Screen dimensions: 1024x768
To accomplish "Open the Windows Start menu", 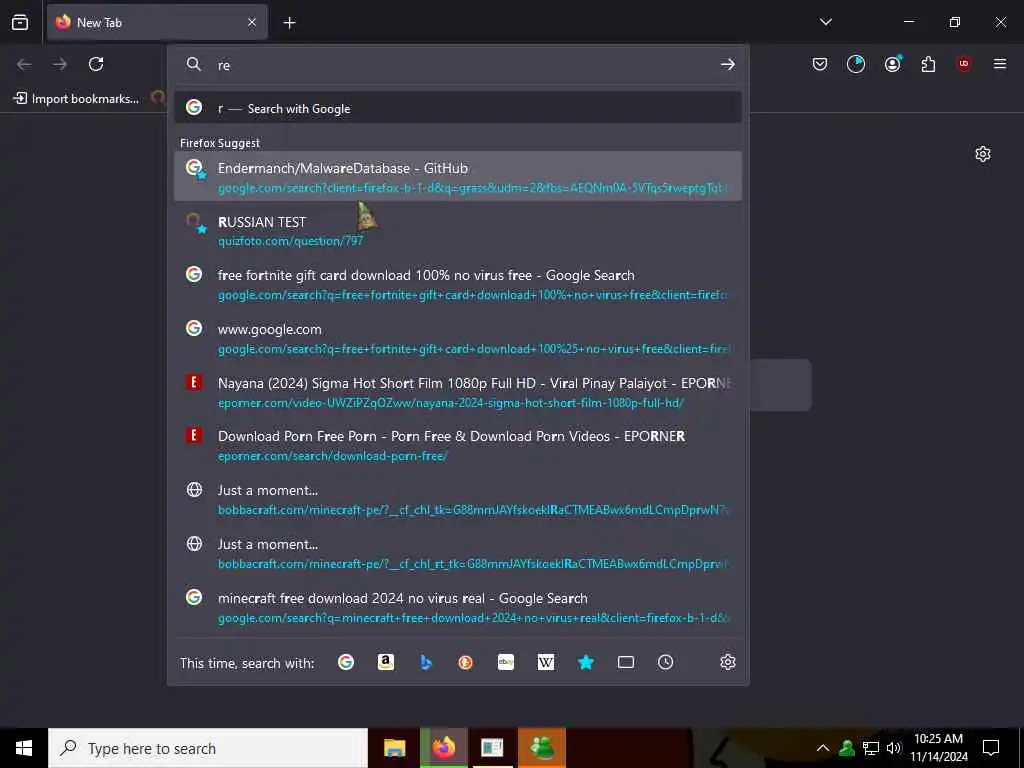I will pos(24,748).
